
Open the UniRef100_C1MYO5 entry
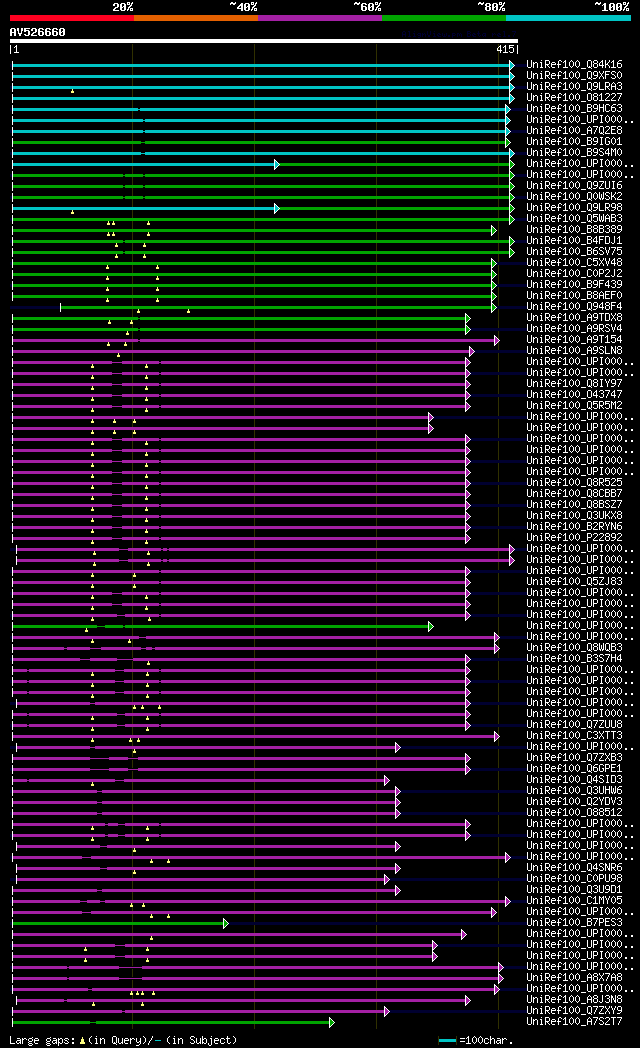[x=574, y=901]
